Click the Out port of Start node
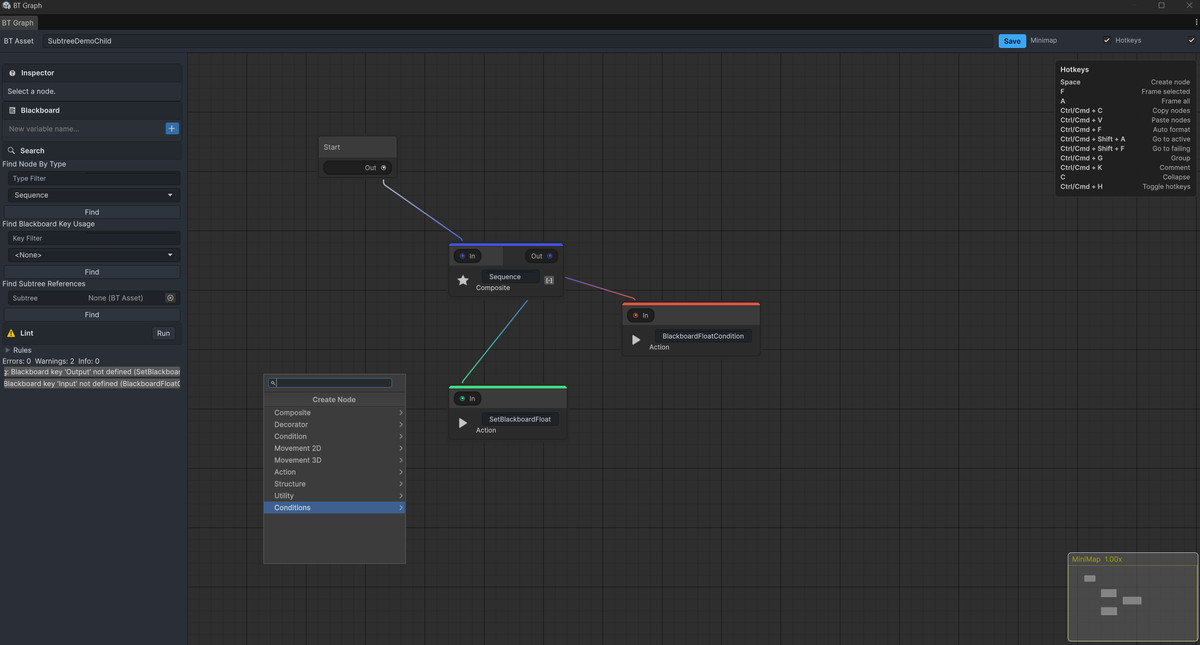Screen dimensions: 1200x645 [383, 168]
